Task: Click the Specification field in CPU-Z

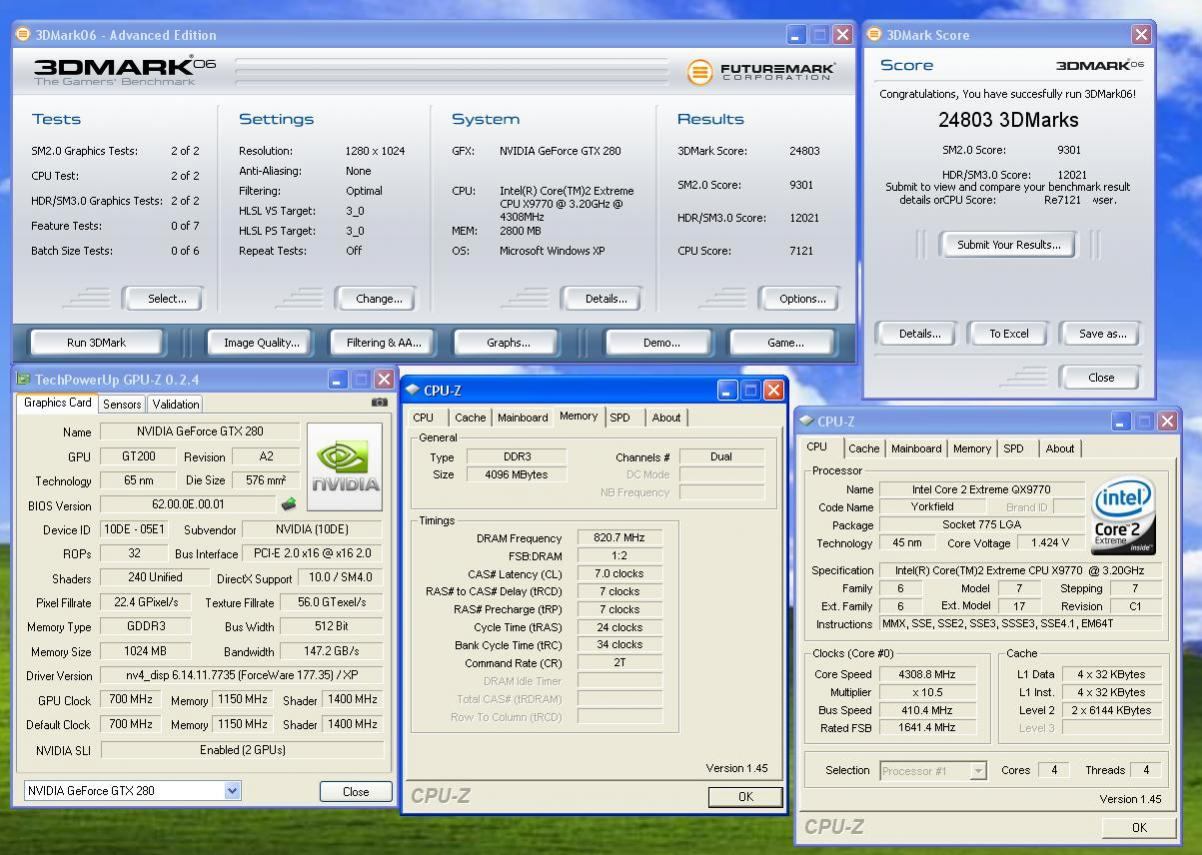Action: 1020,570
